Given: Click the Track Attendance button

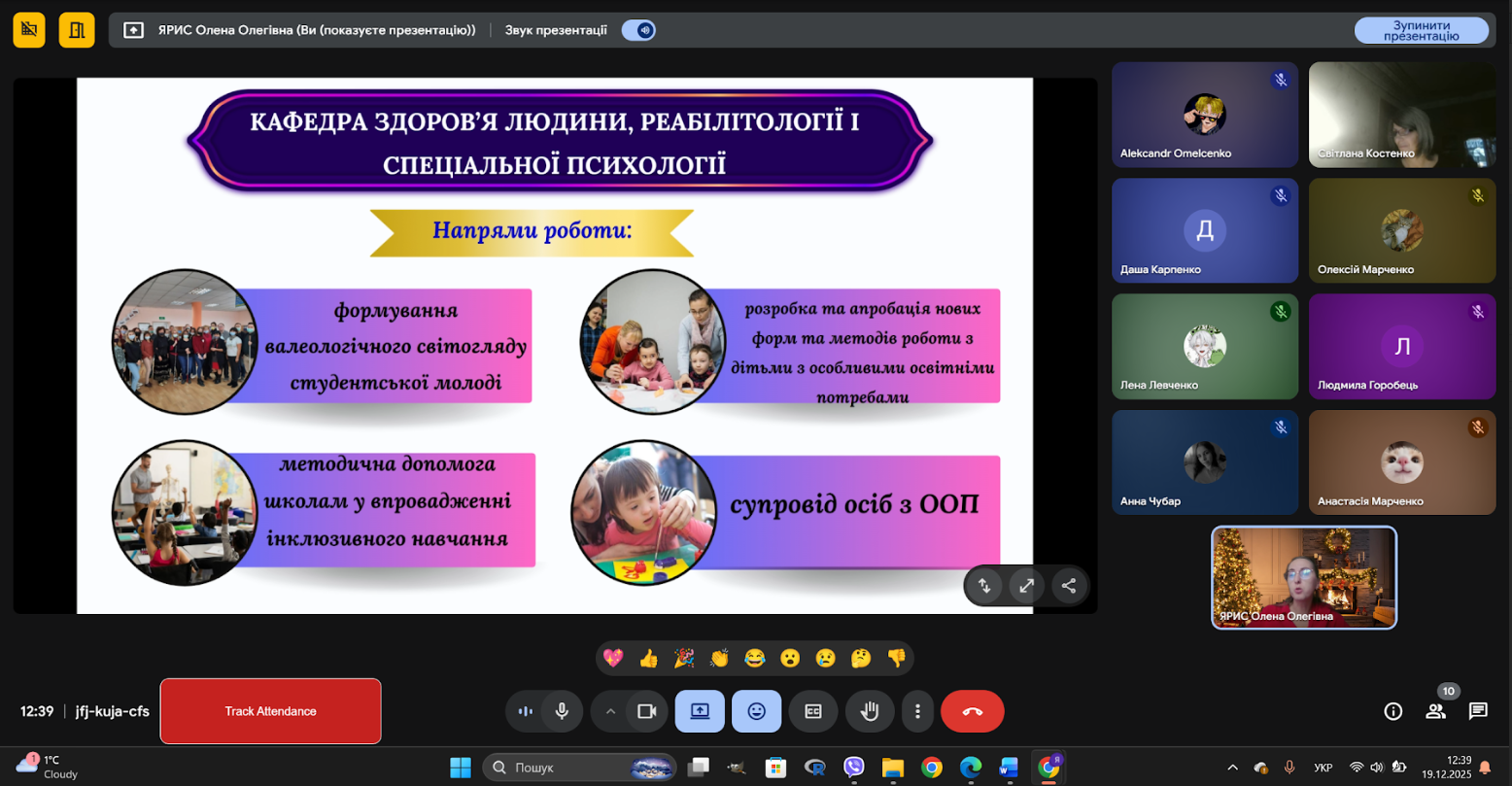Looking at the screenshot, I should coord(270,711).
